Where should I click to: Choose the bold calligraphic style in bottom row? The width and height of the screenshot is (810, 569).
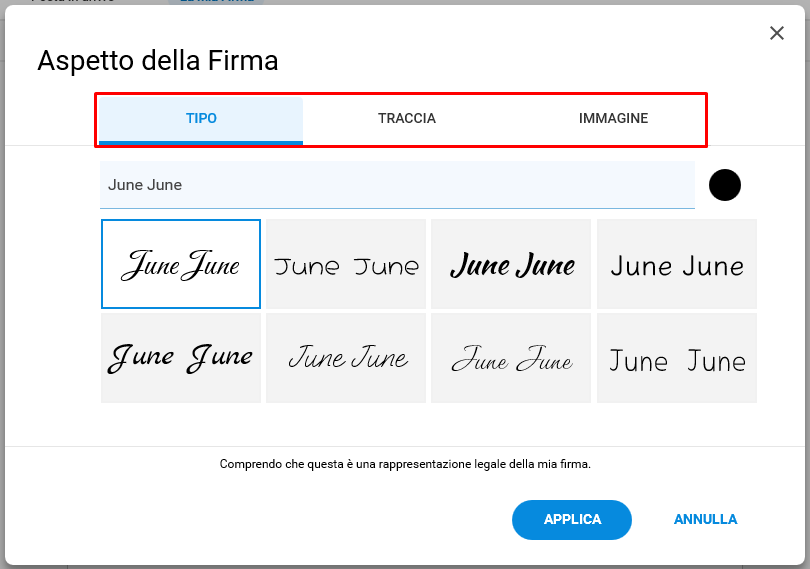(181, 358)
